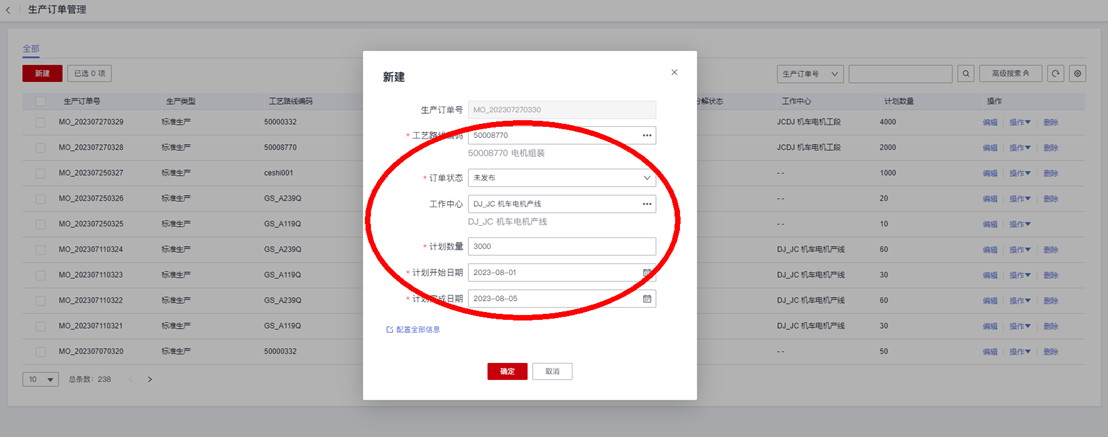Screen dimensions: 1108x437
Task: Expand 高级搜索 panel
Action: [1010, 74]
